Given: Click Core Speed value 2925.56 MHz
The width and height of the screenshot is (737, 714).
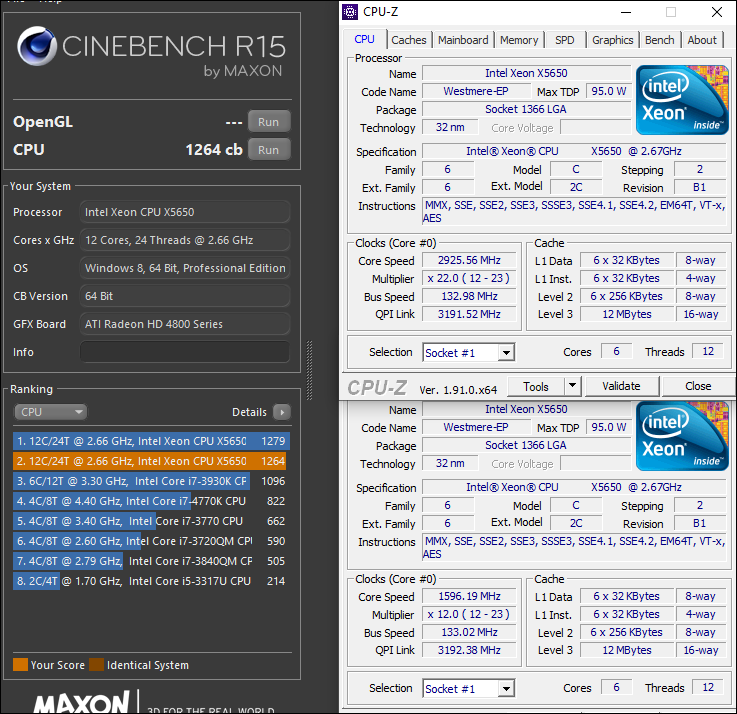Looking at the screenshot, I should (x=469, y=260).
